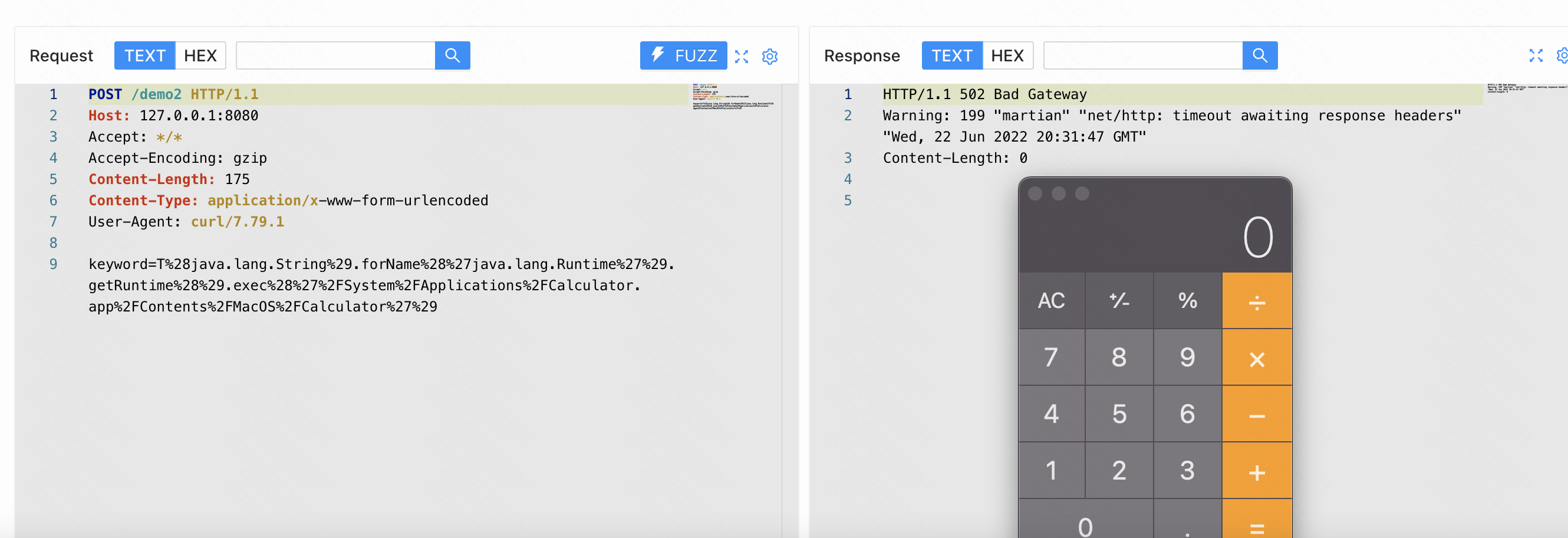Click 'Content-Length: 0' in the Response
The image size is (1568, 538).
pos(955,159)
